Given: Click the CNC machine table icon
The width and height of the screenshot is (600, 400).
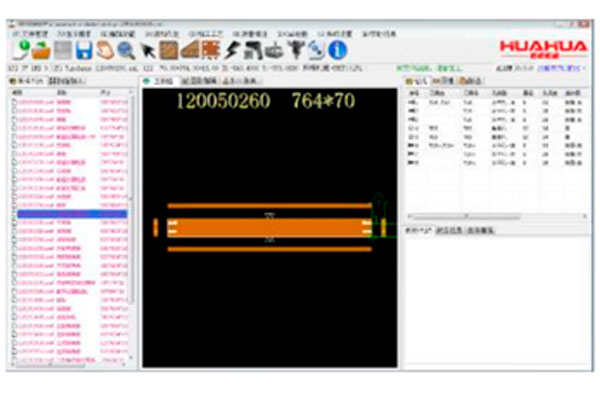Looking at the screenshot, I should click(x=274, y=51).
